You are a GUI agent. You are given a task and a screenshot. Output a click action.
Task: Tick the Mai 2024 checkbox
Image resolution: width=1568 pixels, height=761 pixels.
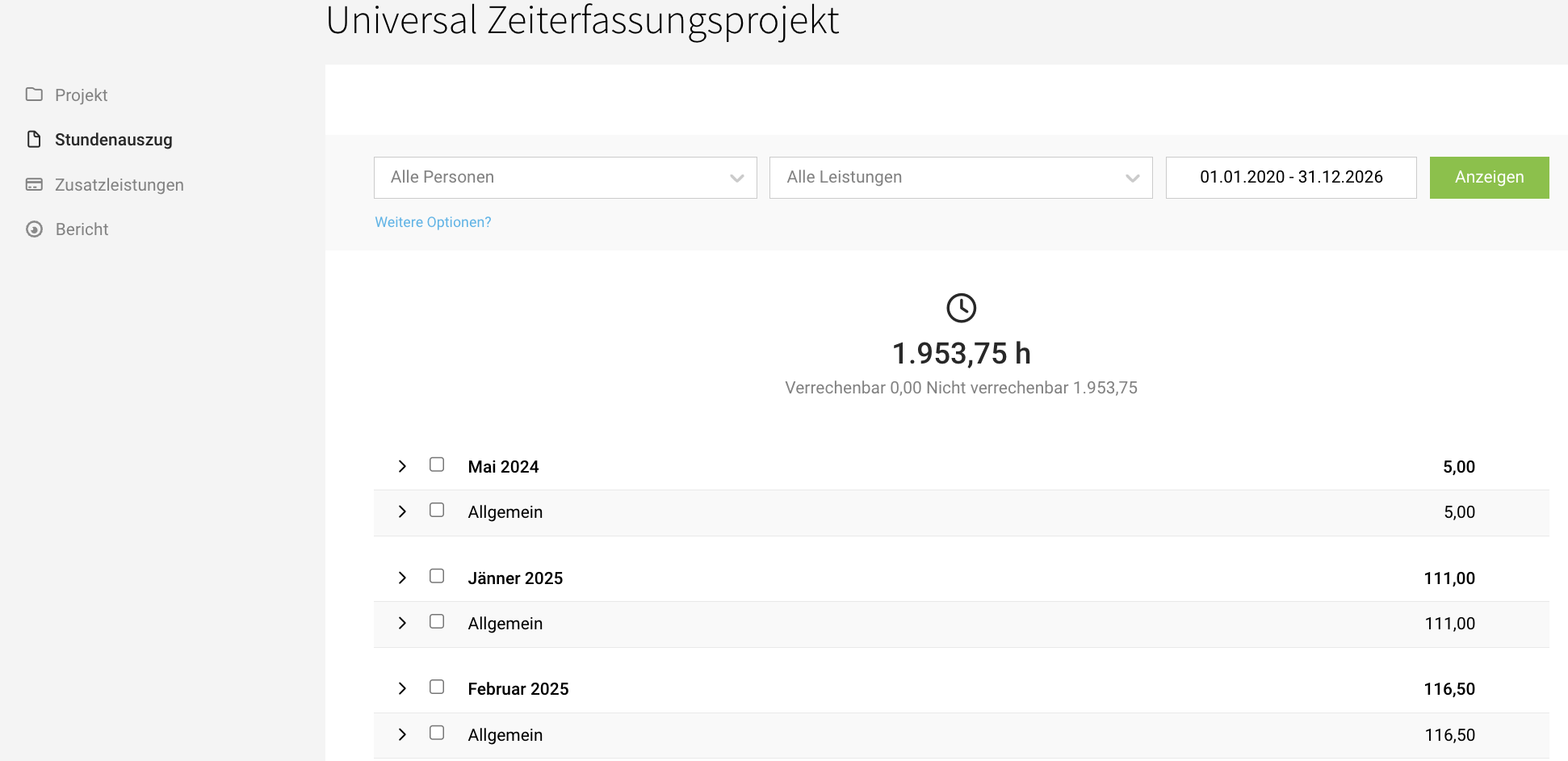[437, 465]
